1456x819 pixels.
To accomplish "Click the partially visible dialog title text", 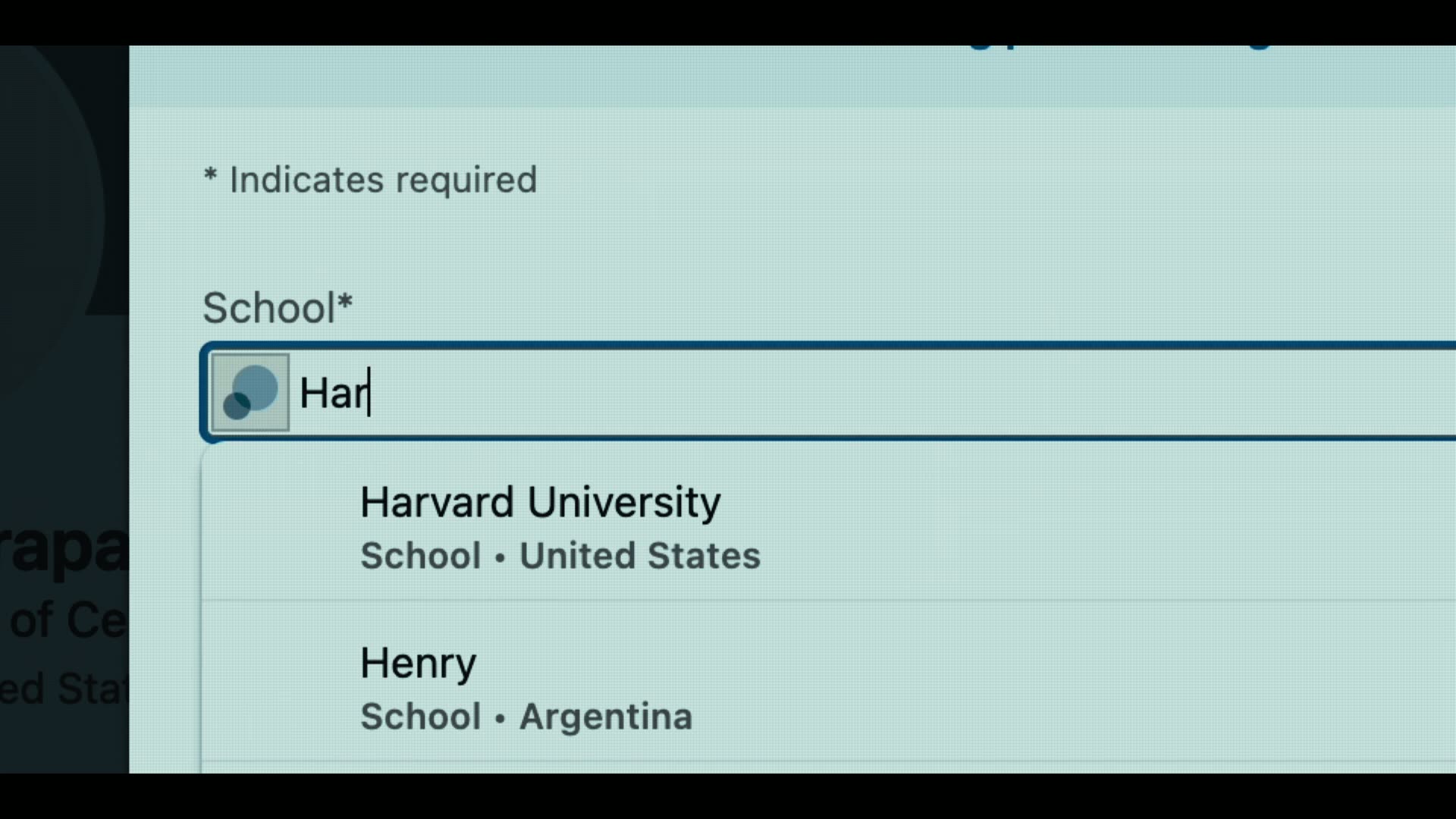I will (1115, 49).
